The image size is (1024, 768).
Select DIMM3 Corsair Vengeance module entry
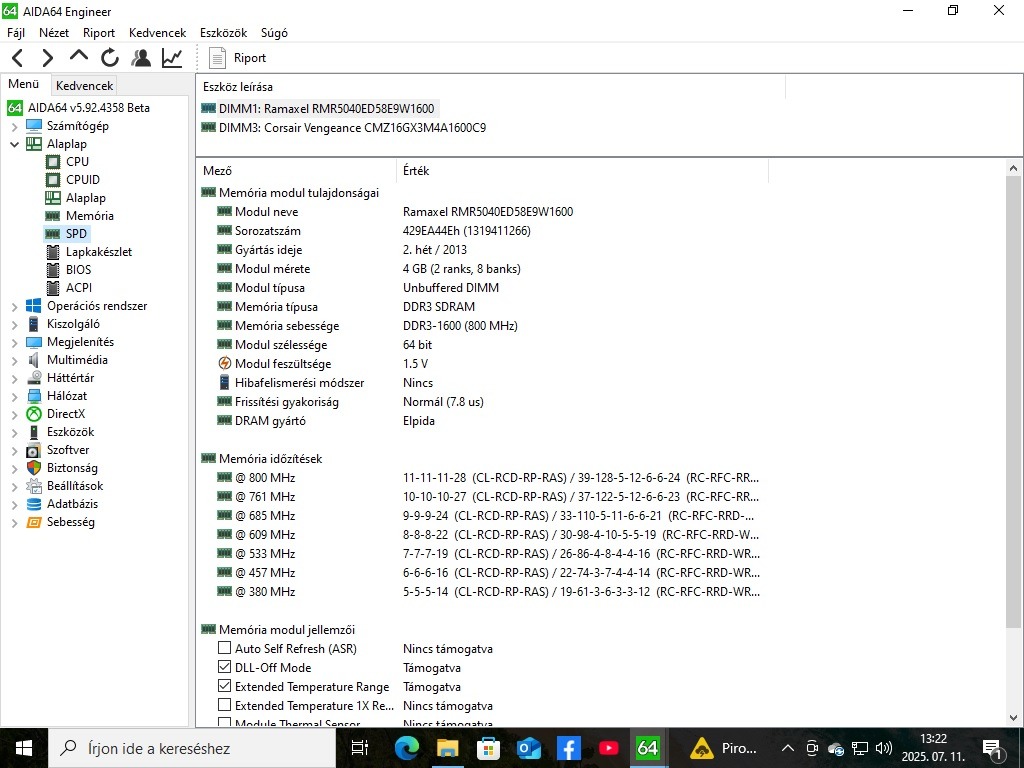(x=352, y=127)
